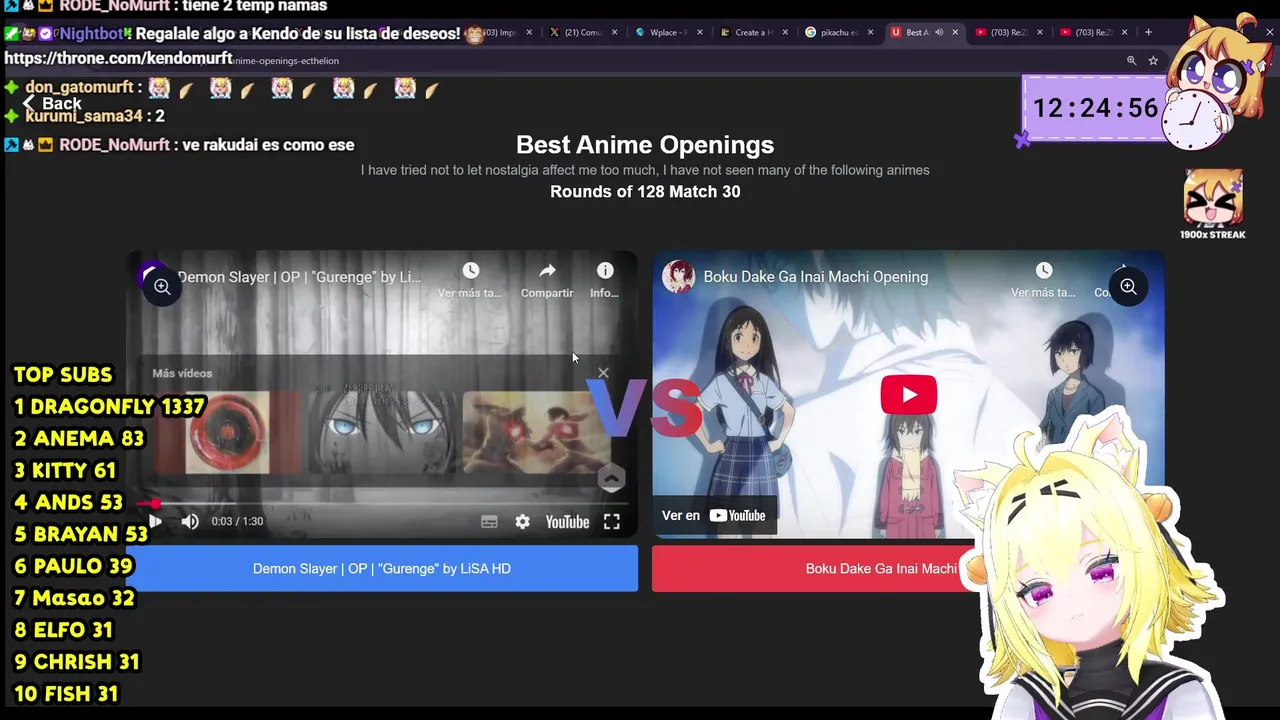Click the Back arrow link
Screen dimensions: 1280x720
click(52, 103)
